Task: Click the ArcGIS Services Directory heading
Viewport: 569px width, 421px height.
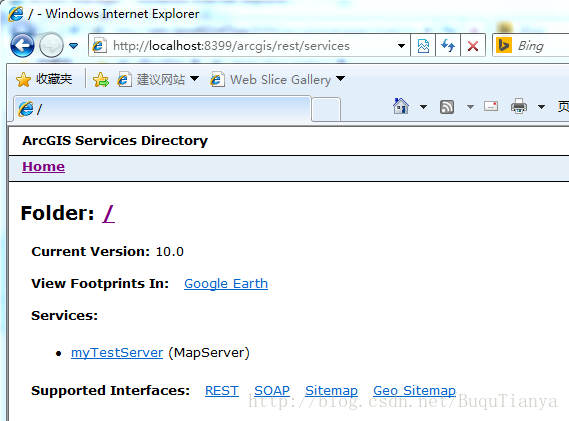Action: click(115, 140)
